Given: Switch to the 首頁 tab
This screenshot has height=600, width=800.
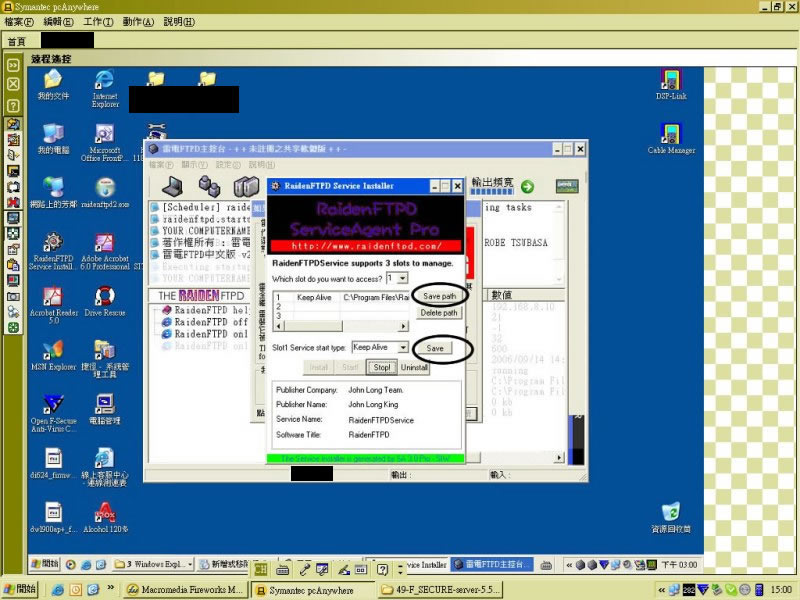Looking at the screenshot, I should coord(17,41).
